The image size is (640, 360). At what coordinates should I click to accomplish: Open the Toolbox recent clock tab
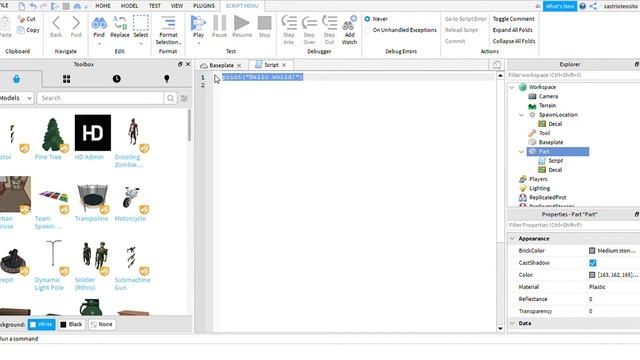(117, 79)
